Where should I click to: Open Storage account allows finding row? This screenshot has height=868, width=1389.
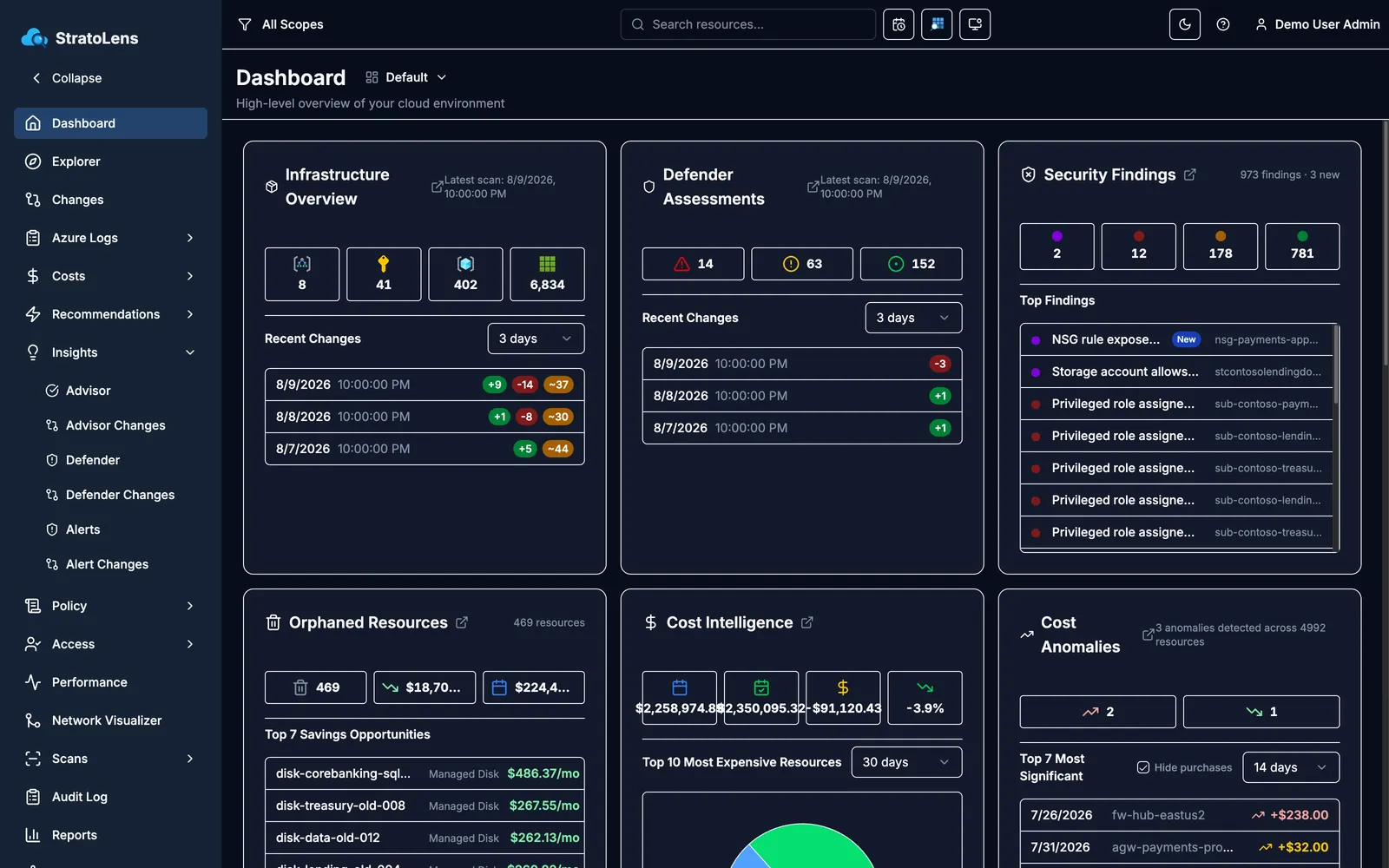(x=1176, y=372)
